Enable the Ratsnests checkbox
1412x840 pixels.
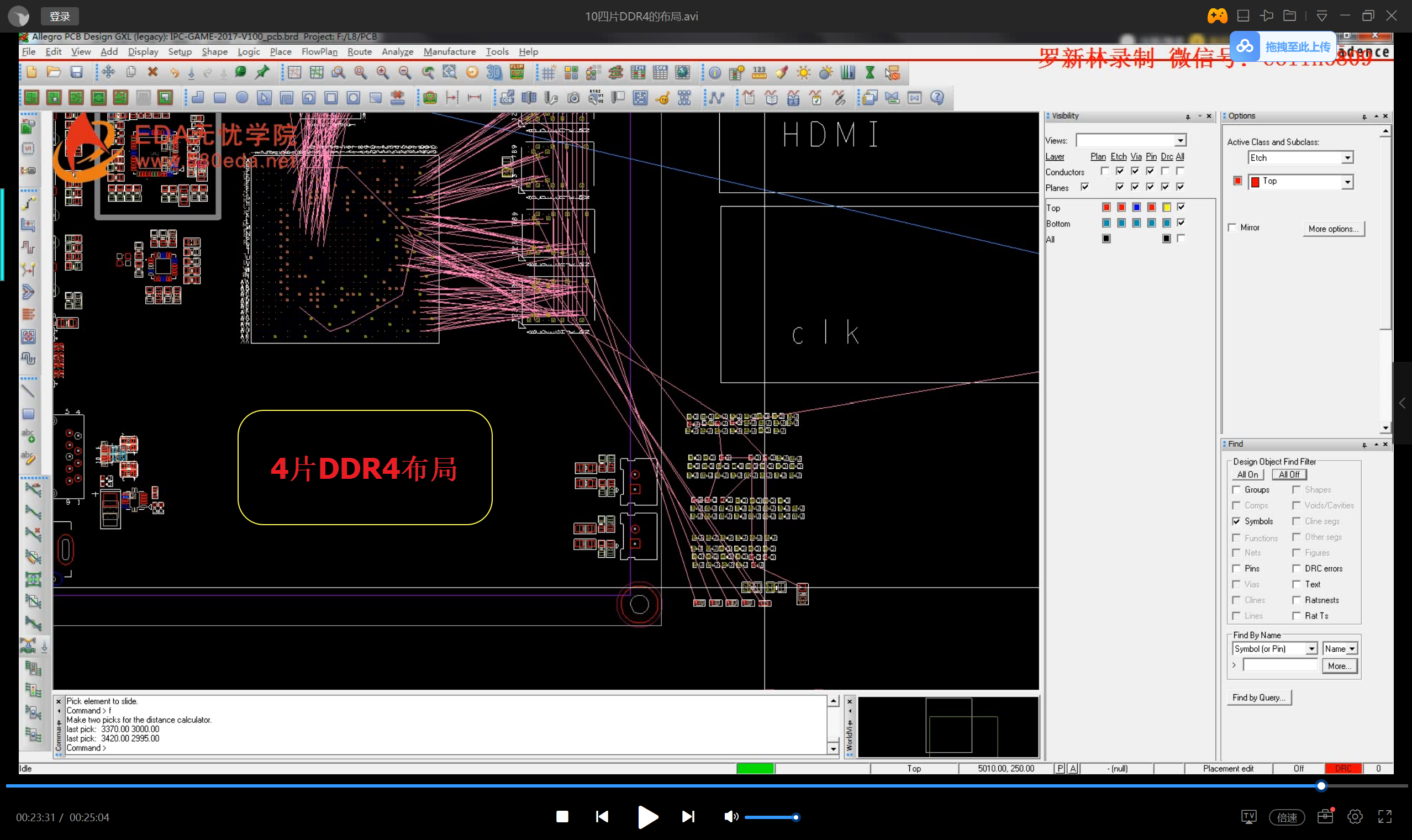[x=1297, y=600]
